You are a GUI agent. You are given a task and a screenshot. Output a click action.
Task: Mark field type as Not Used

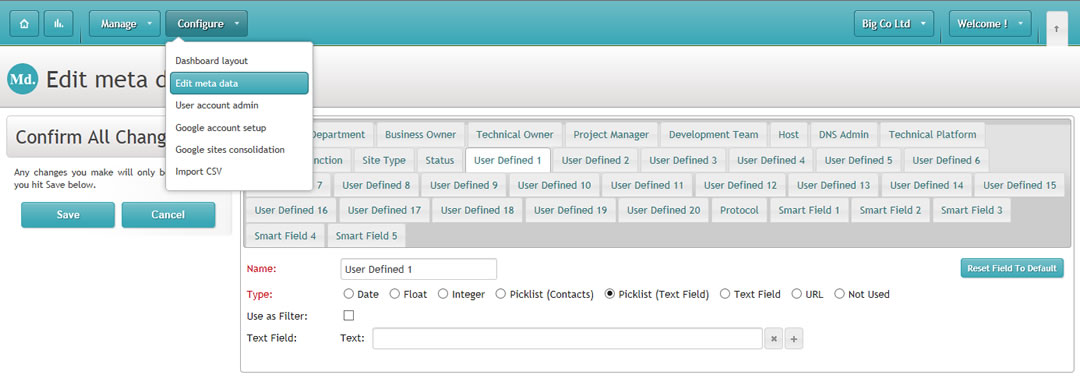(x=839, y=294)
